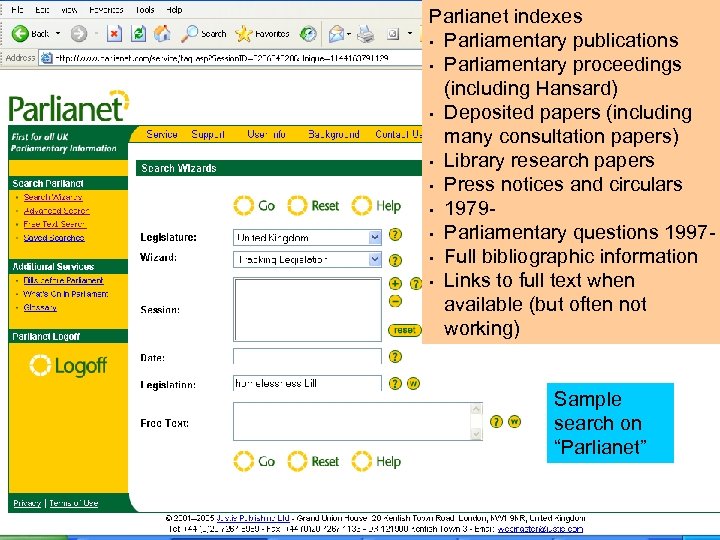Viewport: 720px width, 540px height.
Task: Open the Privacy link in footer
Action: (x=27, y=503)
